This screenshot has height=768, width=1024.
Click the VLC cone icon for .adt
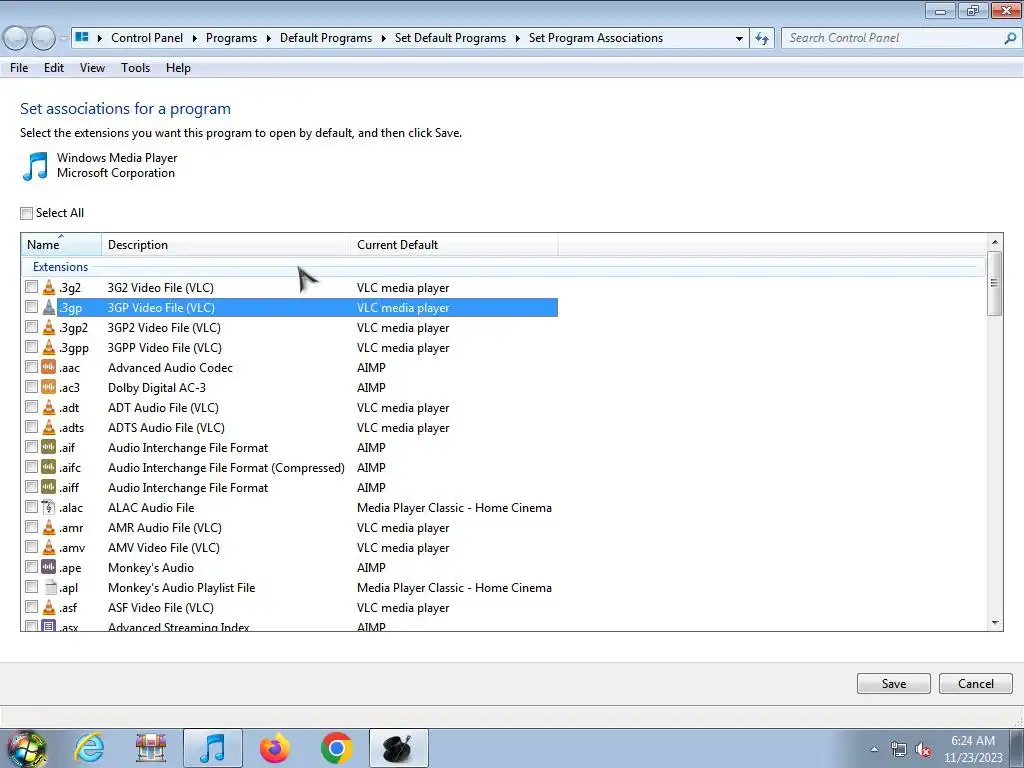(49, 408)
